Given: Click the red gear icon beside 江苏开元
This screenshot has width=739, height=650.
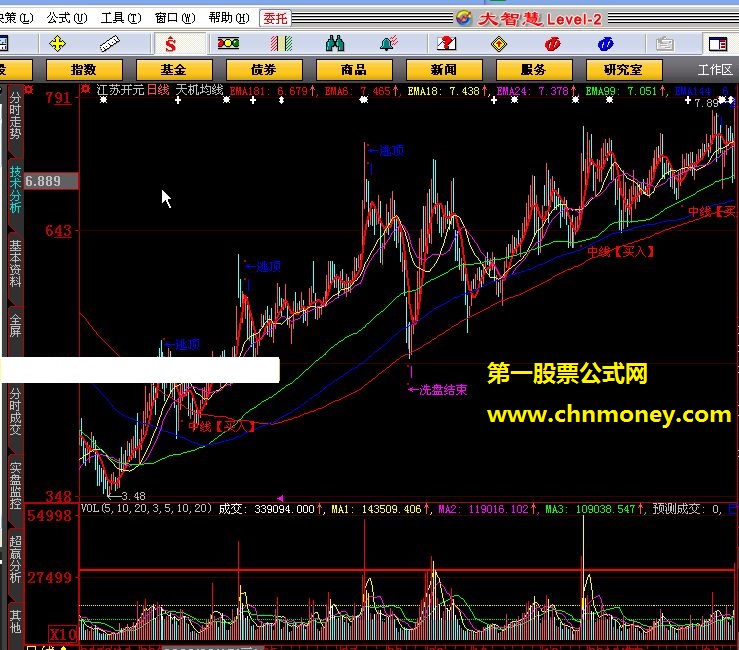Looking at the screenshot, I should pyautogui.click(x=85, y=90).
